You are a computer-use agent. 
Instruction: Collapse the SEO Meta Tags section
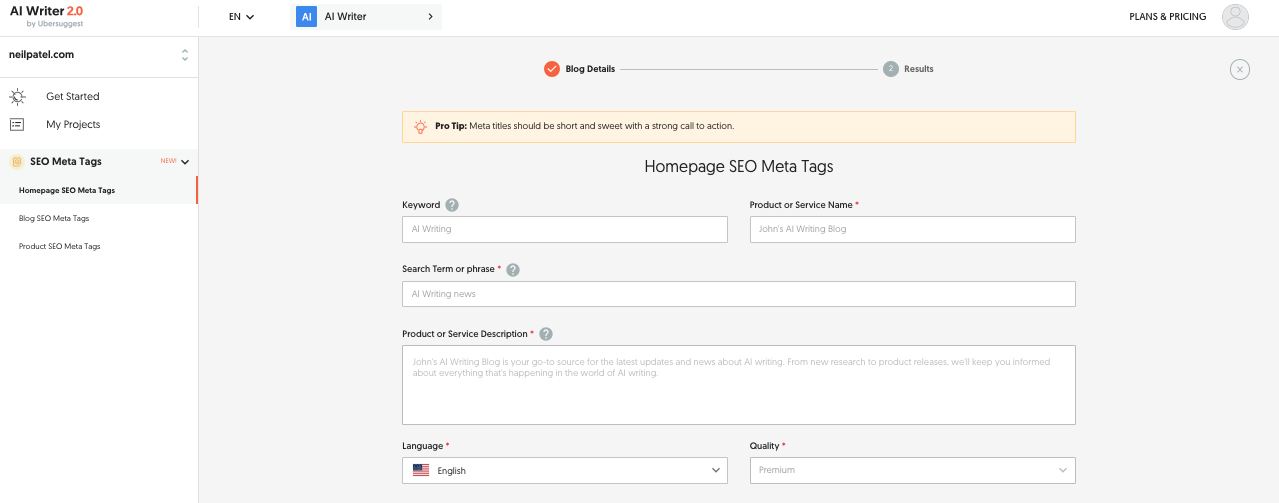point(185,162)
